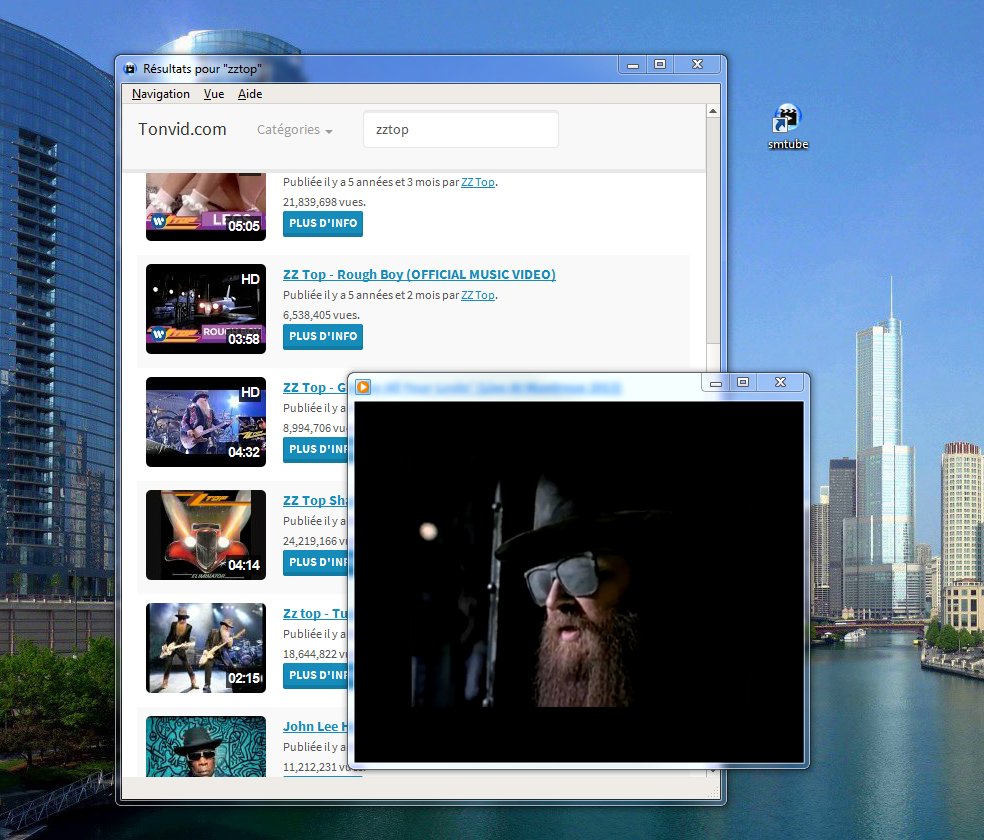The height and width of the screenshot is (840, 984).
Task: Open the ZZ Top Sh video title link
Action: tap(315, 500)
